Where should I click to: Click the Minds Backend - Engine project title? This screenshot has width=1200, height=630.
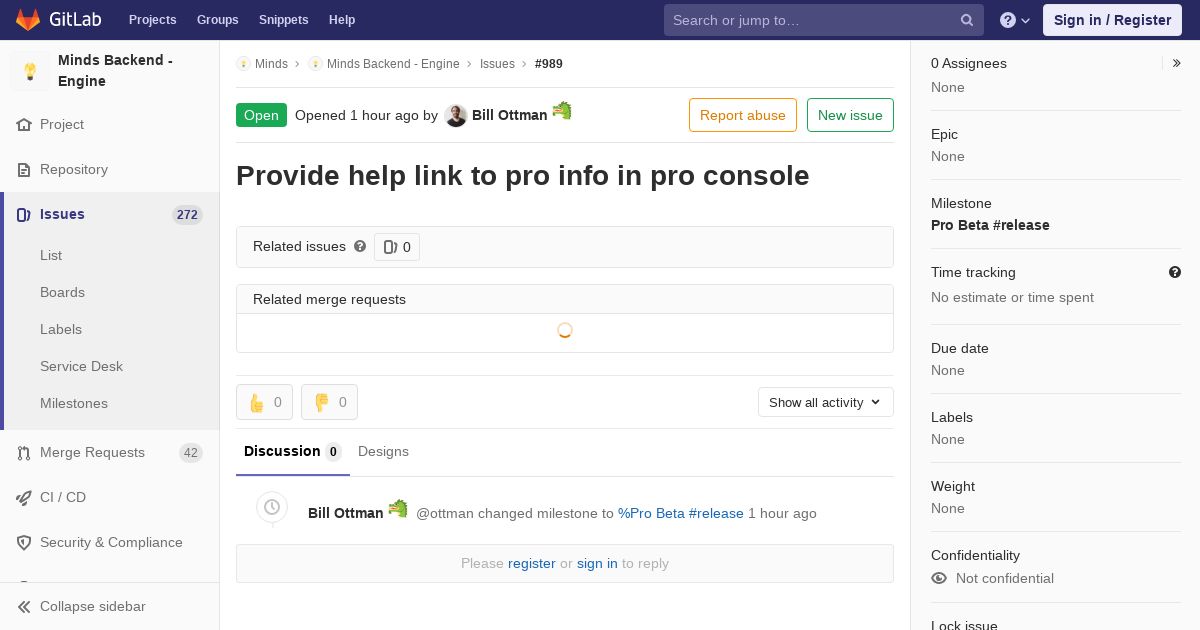click(115, 71)
